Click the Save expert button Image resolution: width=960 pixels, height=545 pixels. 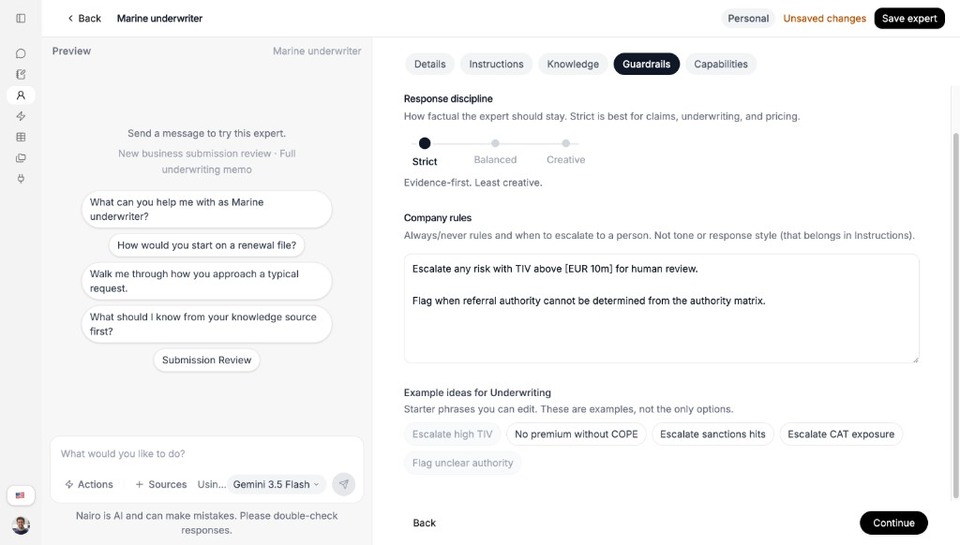[x=909, y=18]
